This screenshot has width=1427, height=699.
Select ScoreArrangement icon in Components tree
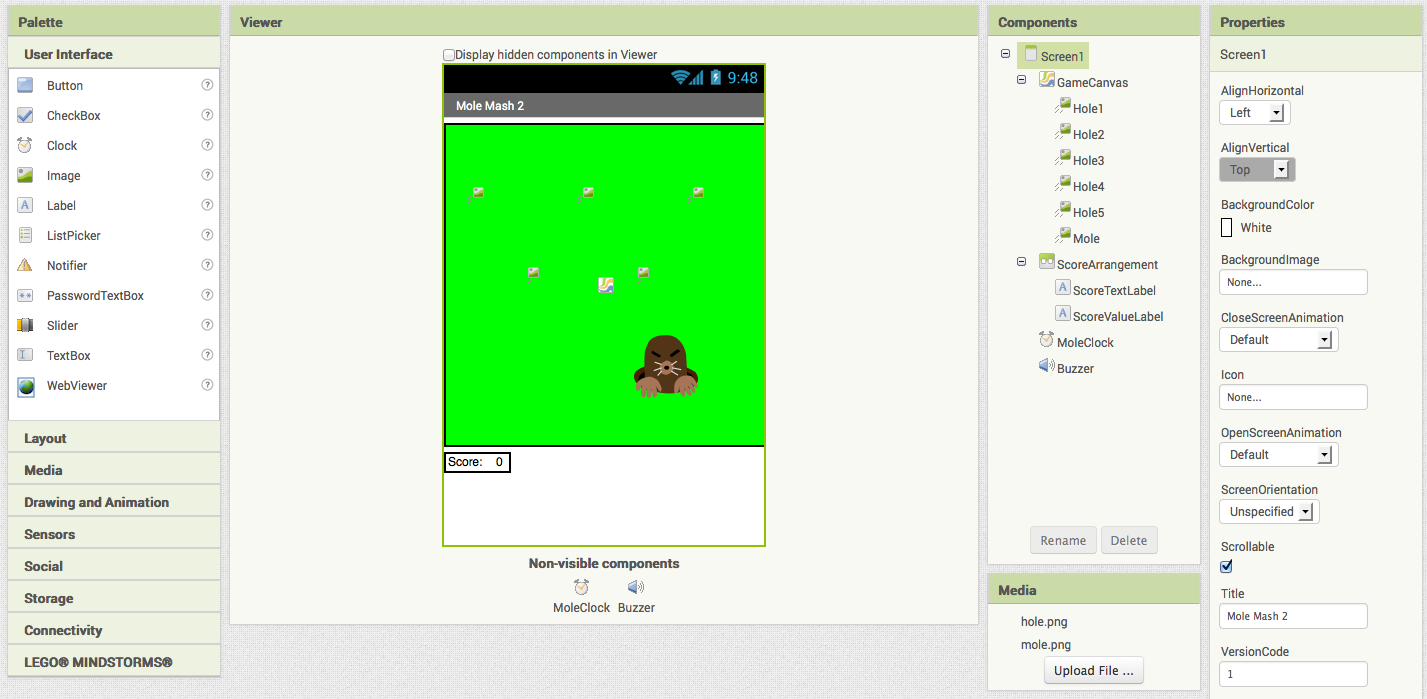[x=1046, y=262]
